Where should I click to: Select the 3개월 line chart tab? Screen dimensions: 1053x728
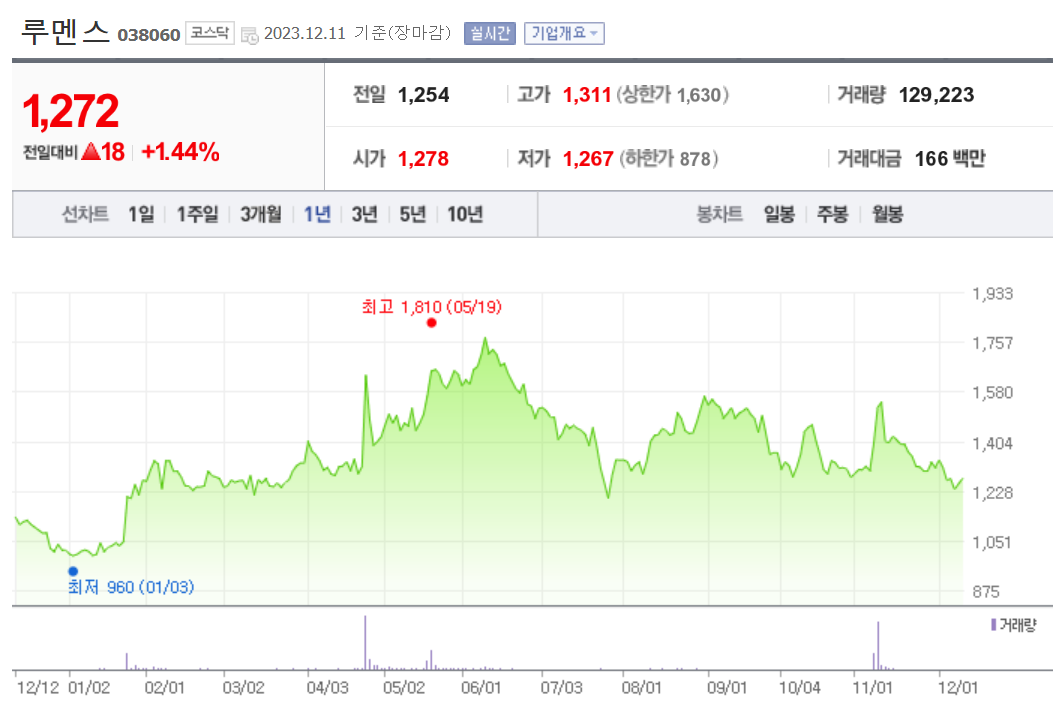click(x=261, y=214)
